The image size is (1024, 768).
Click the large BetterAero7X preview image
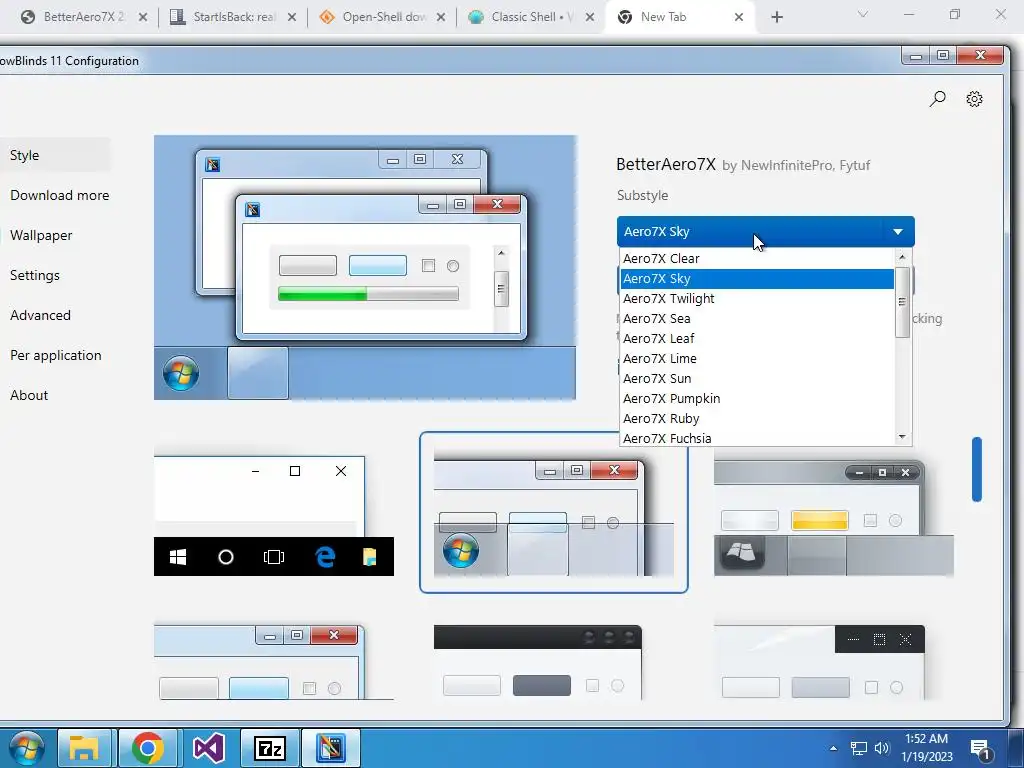tap(365, 267)
